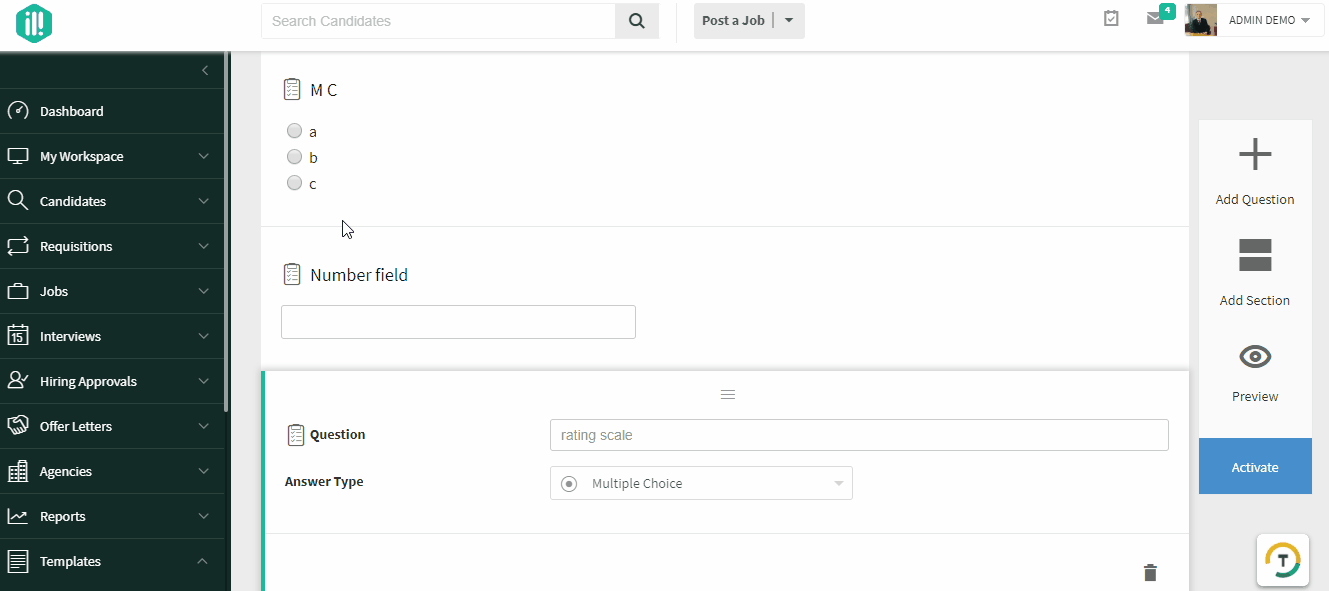
Task: Expand the Candidates sidebar menu
Action: (112, 201)
